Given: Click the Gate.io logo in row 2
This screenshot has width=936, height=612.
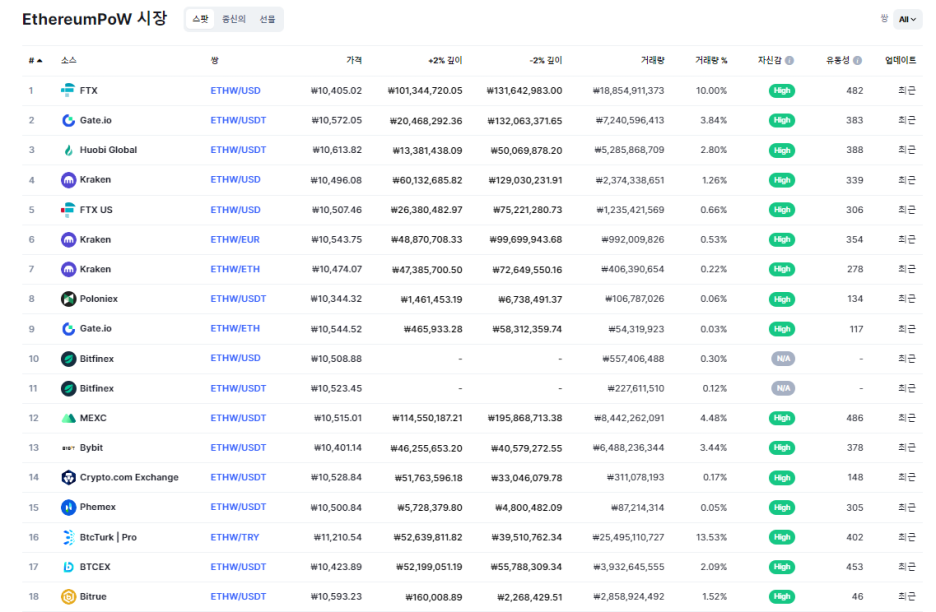Looking at the screenshot, I should point(68,120).
